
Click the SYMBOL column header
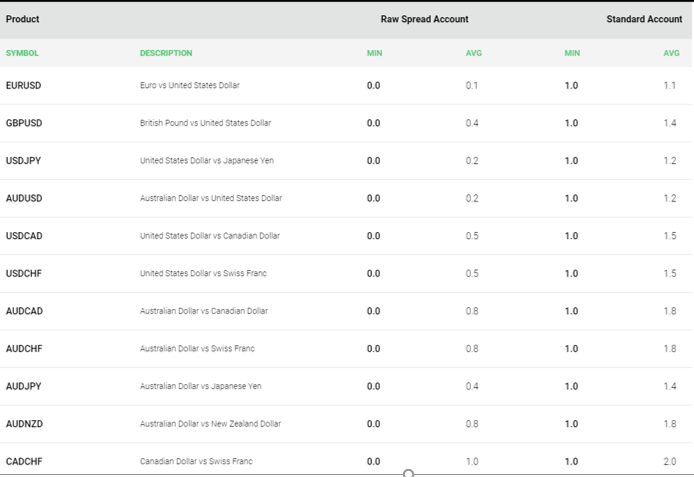22,53
